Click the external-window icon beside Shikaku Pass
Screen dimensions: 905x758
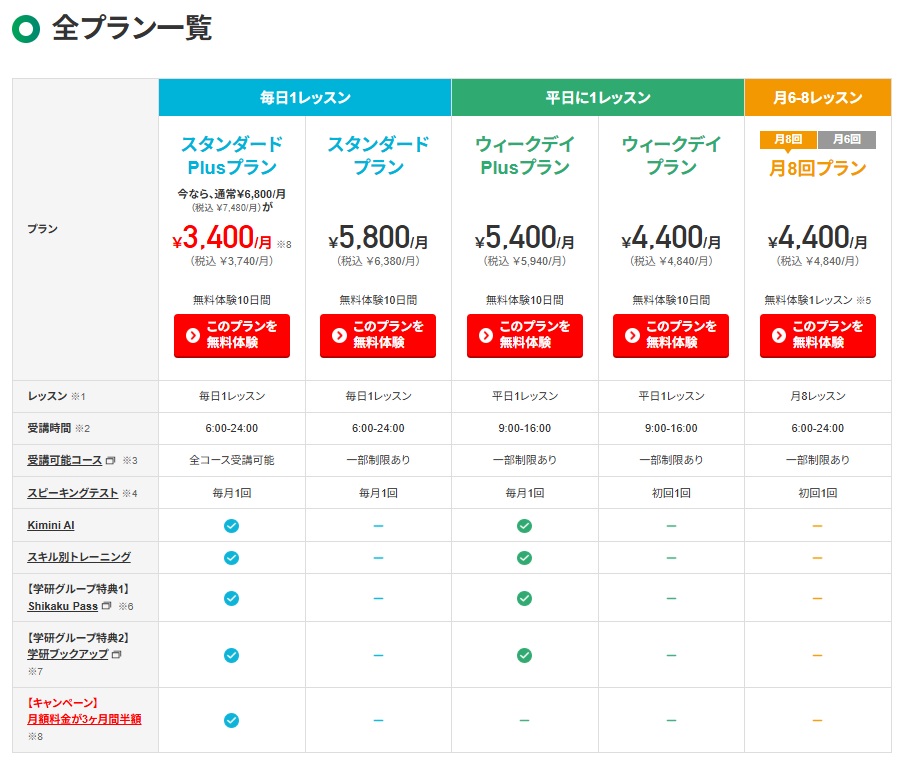tap(107, 606)
